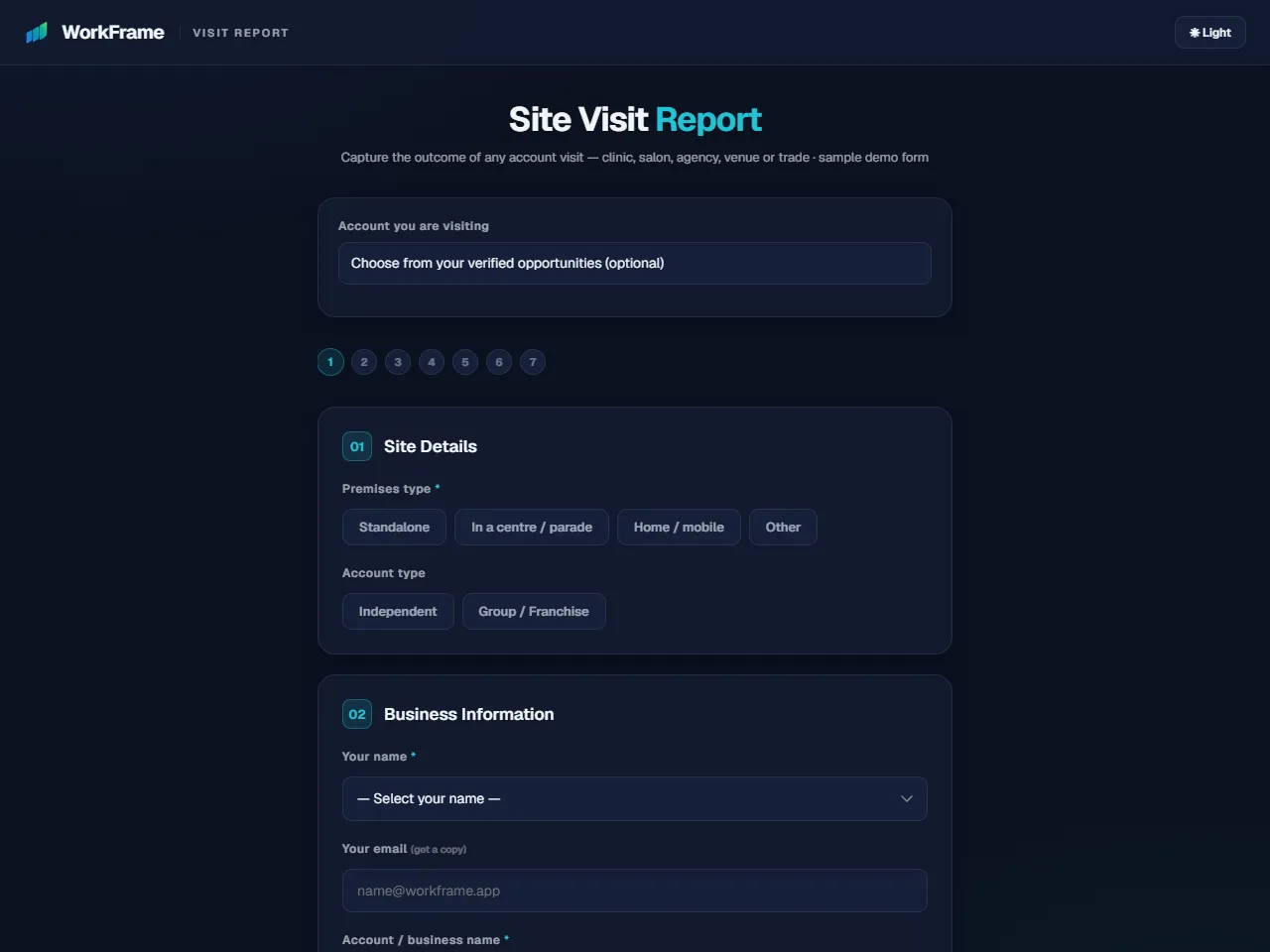1270x952 pixels.
Task: Select Other premises type
Action: 783,528
